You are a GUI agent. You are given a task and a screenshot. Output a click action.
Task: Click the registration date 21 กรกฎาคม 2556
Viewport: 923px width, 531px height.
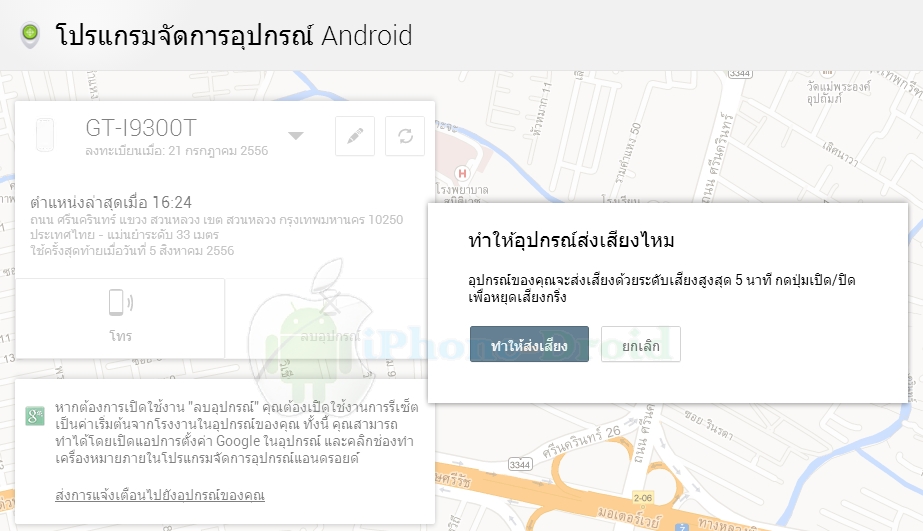coord(218,151)
